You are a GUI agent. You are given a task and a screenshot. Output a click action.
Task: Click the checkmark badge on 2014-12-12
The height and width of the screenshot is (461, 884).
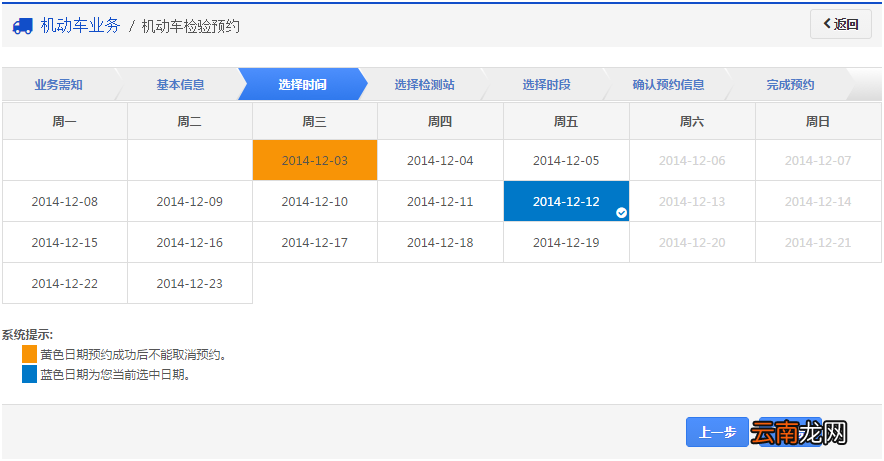coord(622,213)
